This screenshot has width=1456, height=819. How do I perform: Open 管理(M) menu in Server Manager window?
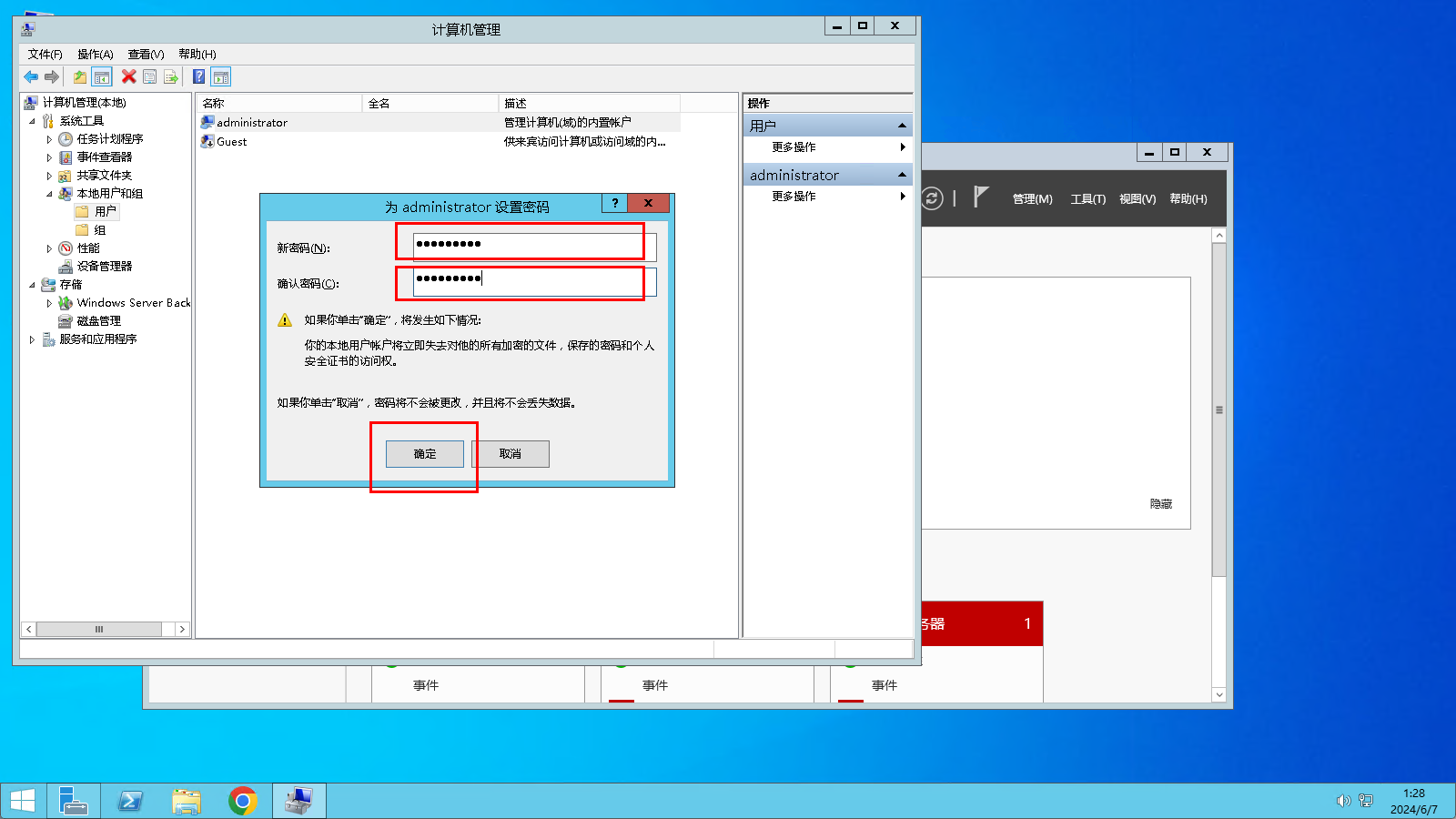(x=1033, y=199)
